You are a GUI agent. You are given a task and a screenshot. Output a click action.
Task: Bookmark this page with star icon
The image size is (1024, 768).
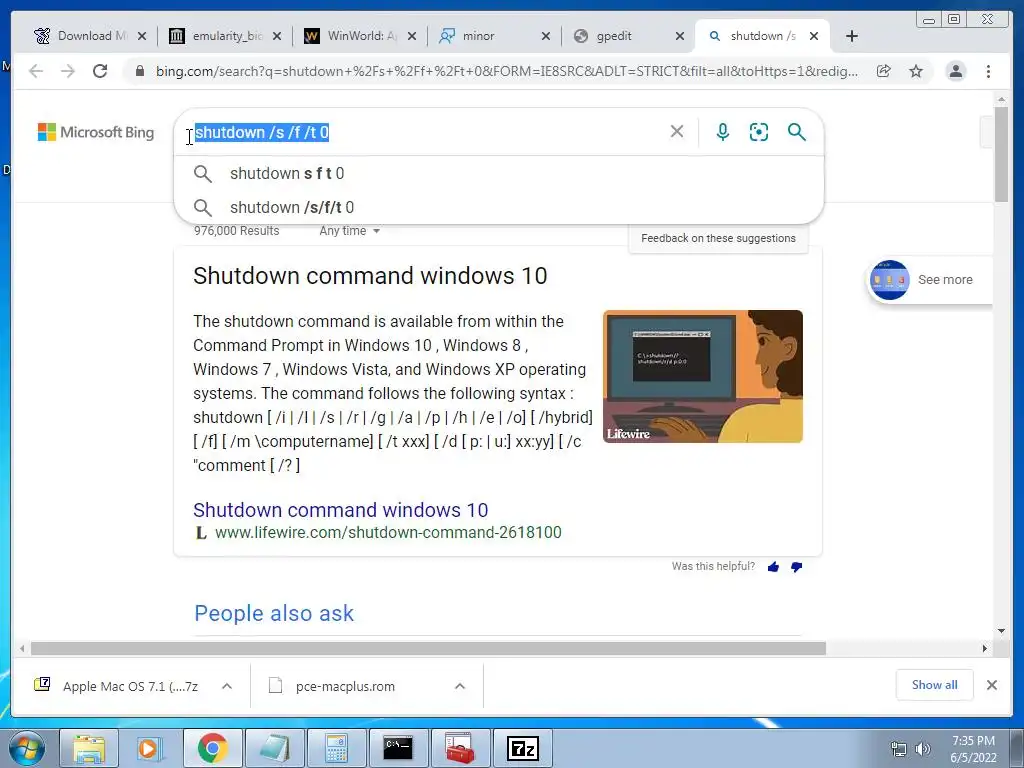916,71
